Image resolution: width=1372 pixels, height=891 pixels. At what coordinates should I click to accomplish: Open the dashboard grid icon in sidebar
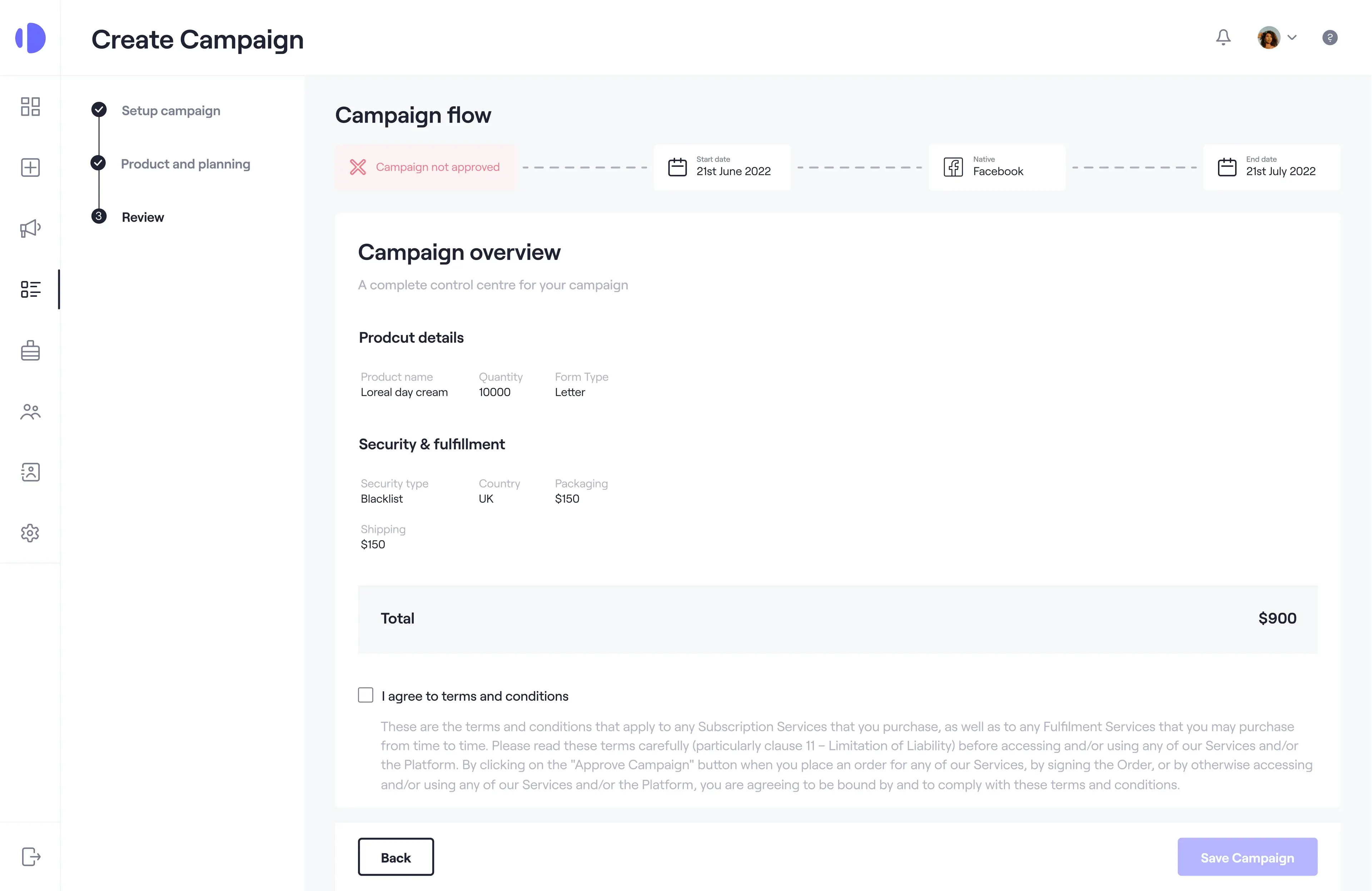[x=30, y=106]
